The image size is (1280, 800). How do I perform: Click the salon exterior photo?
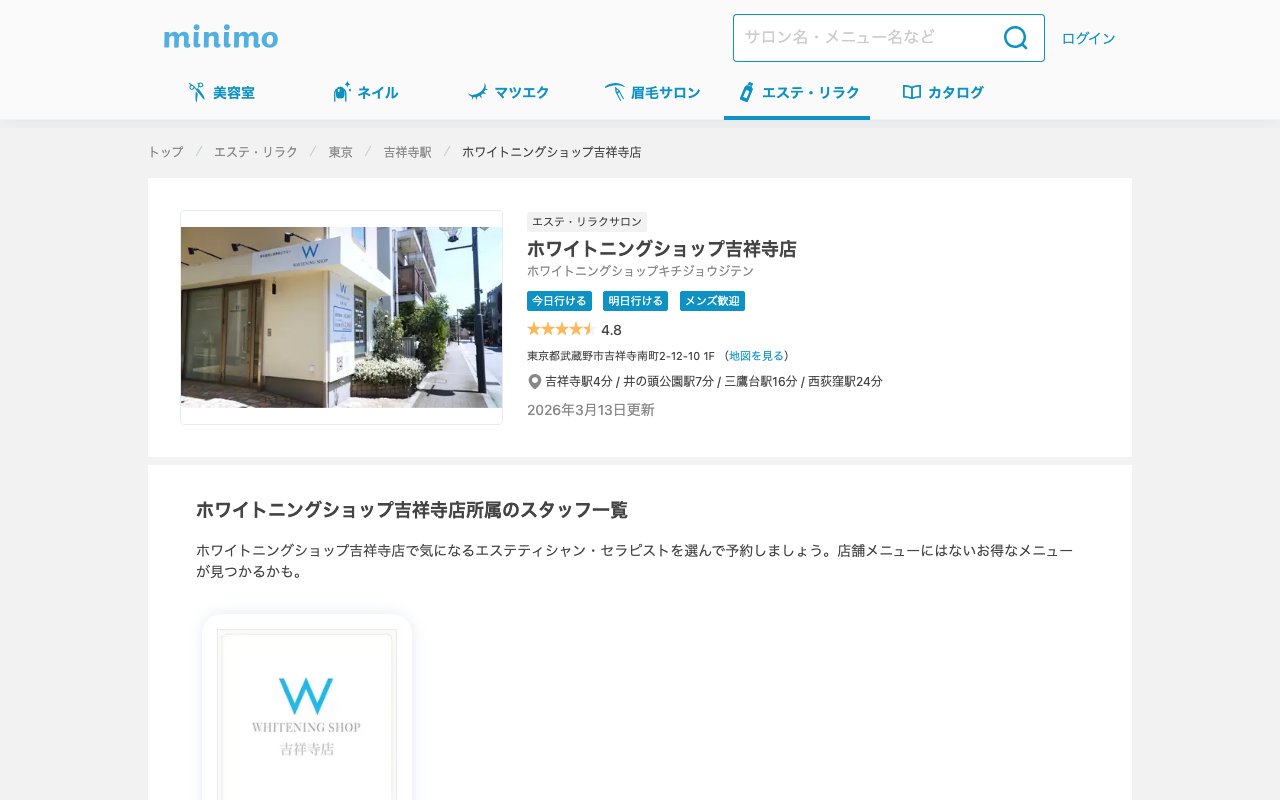click(341, 317)
